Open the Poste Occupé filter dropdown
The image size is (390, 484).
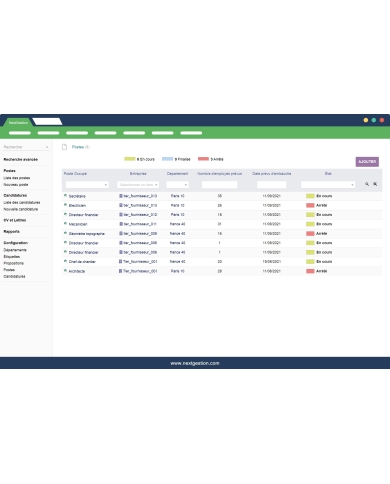point(87,185)
